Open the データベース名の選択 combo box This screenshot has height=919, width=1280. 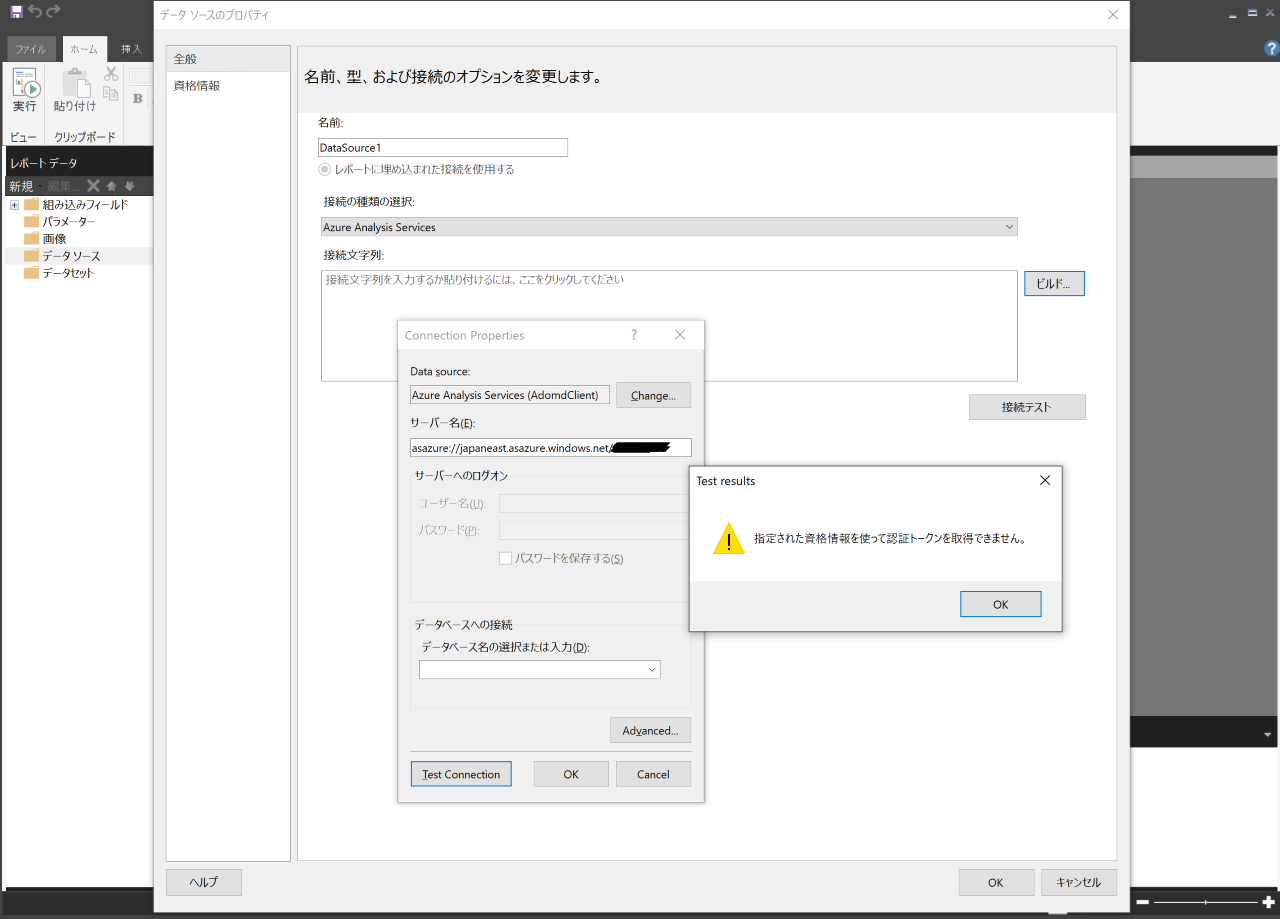540,670
